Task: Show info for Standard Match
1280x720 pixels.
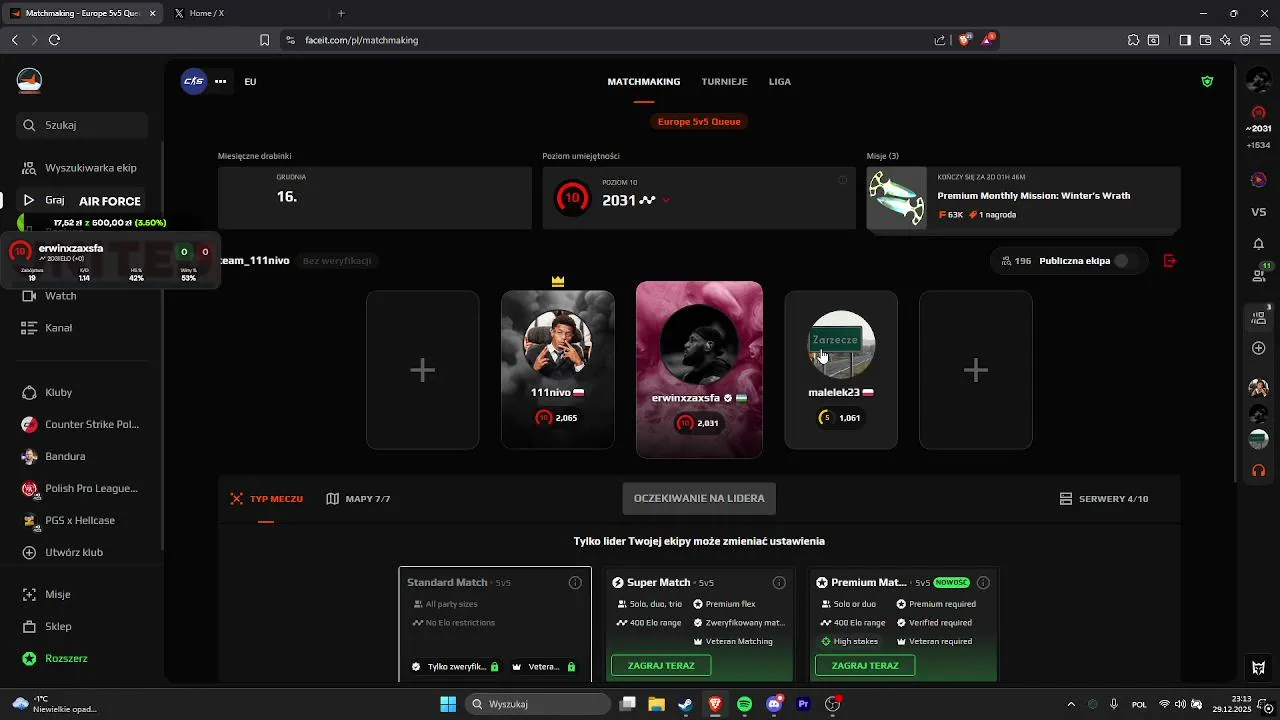Action: 575,582
